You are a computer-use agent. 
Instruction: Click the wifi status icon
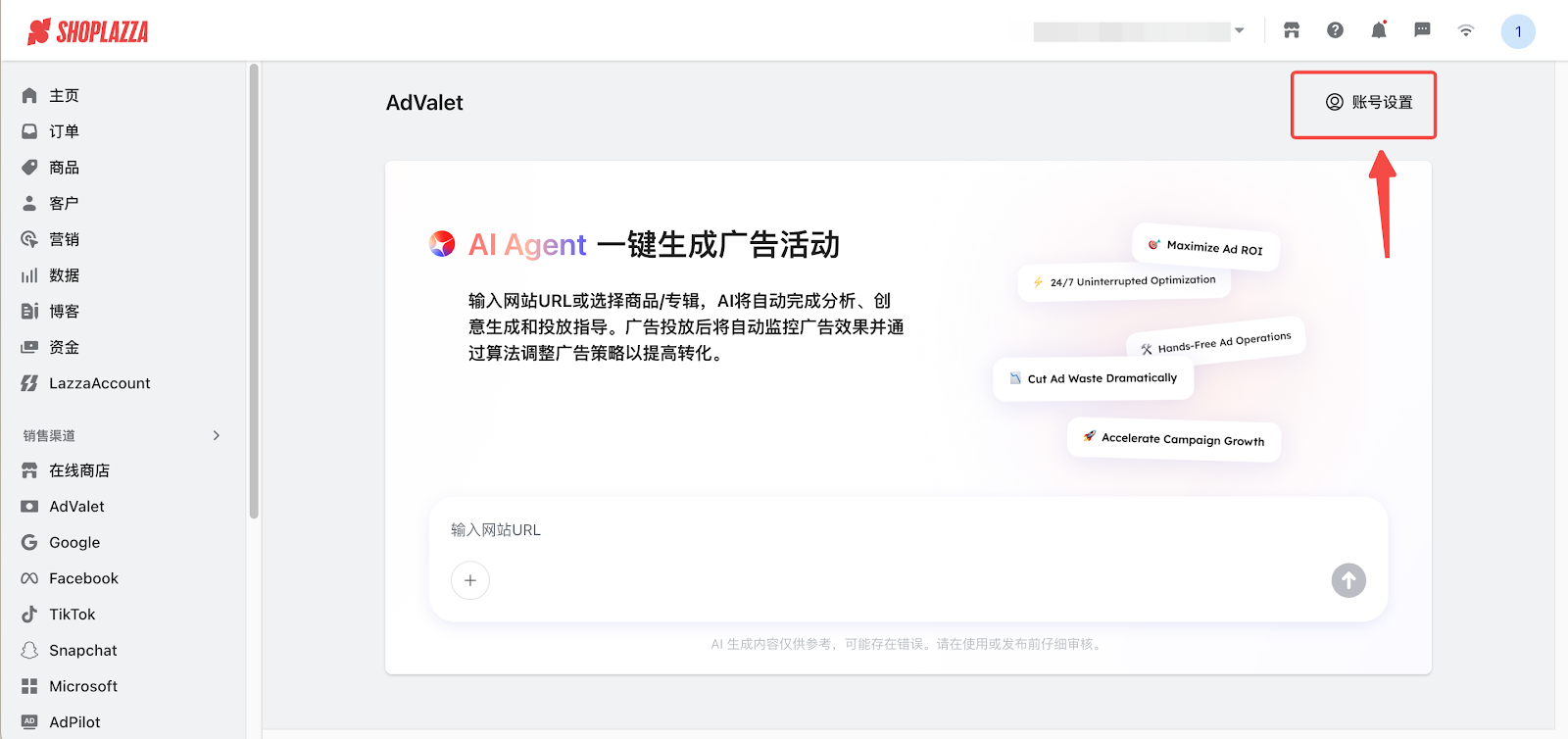click(x=1466, y=30)
